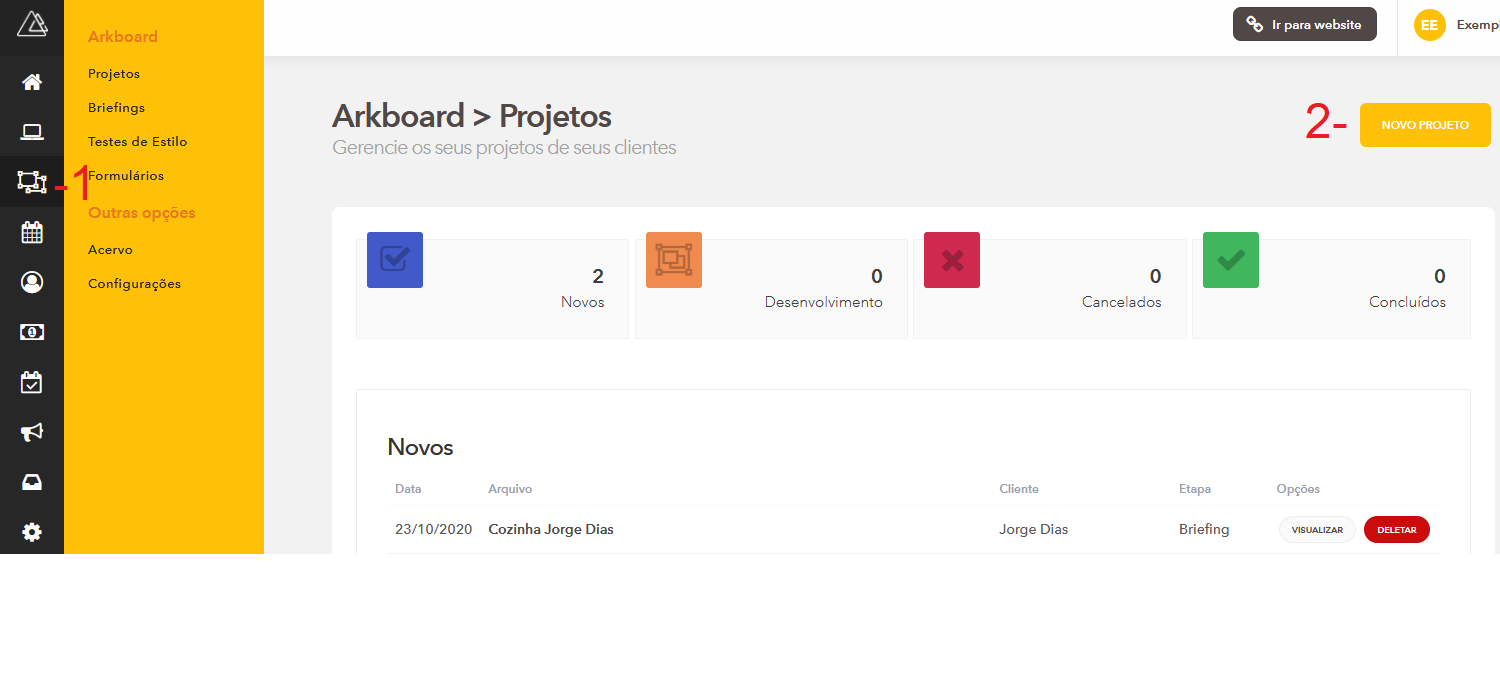Click the NOVO PROJETO button
The height and width of the screenshot is (690, 1500).
(1424, 125)
